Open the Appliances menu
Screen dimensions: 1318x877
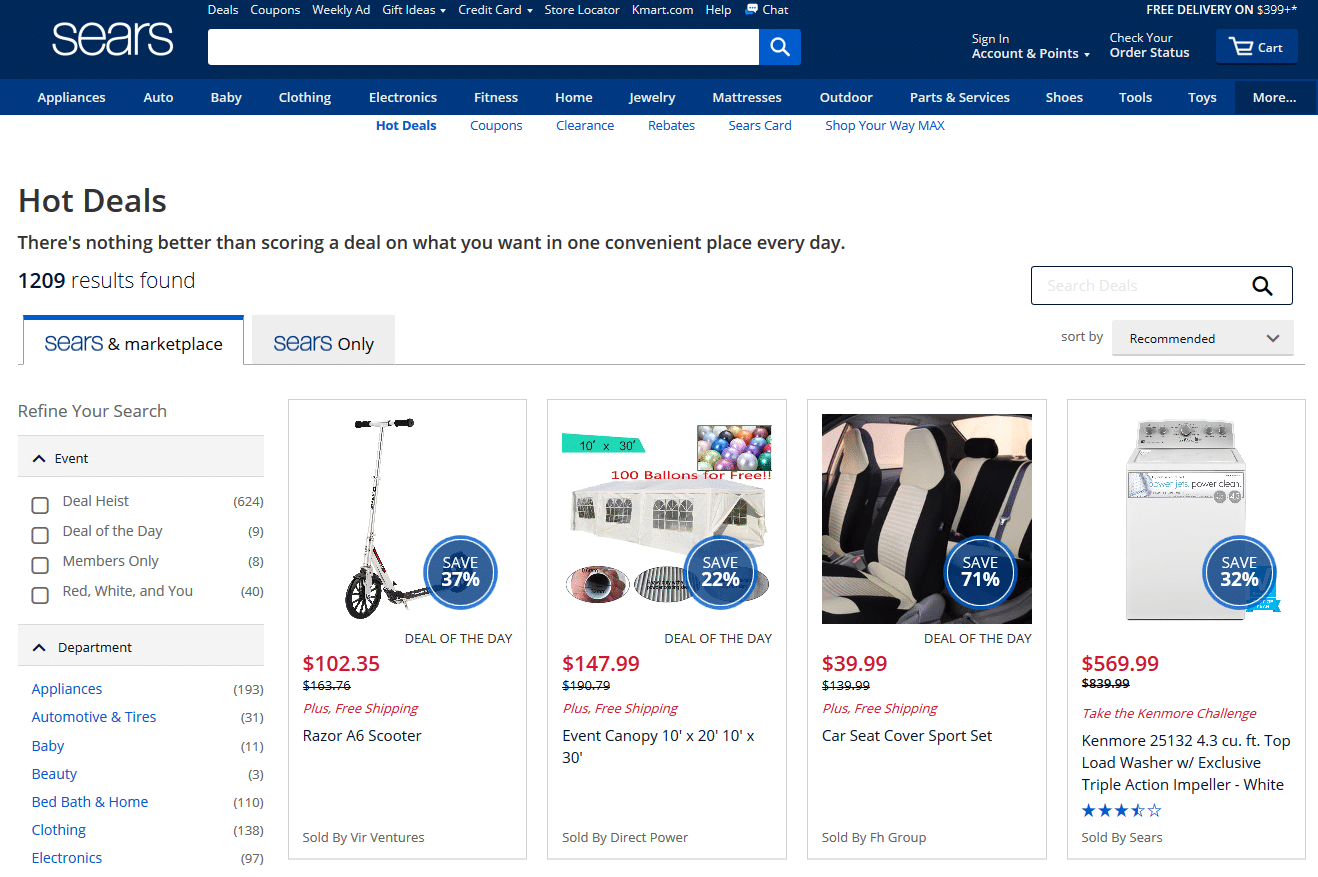[71, 97]
